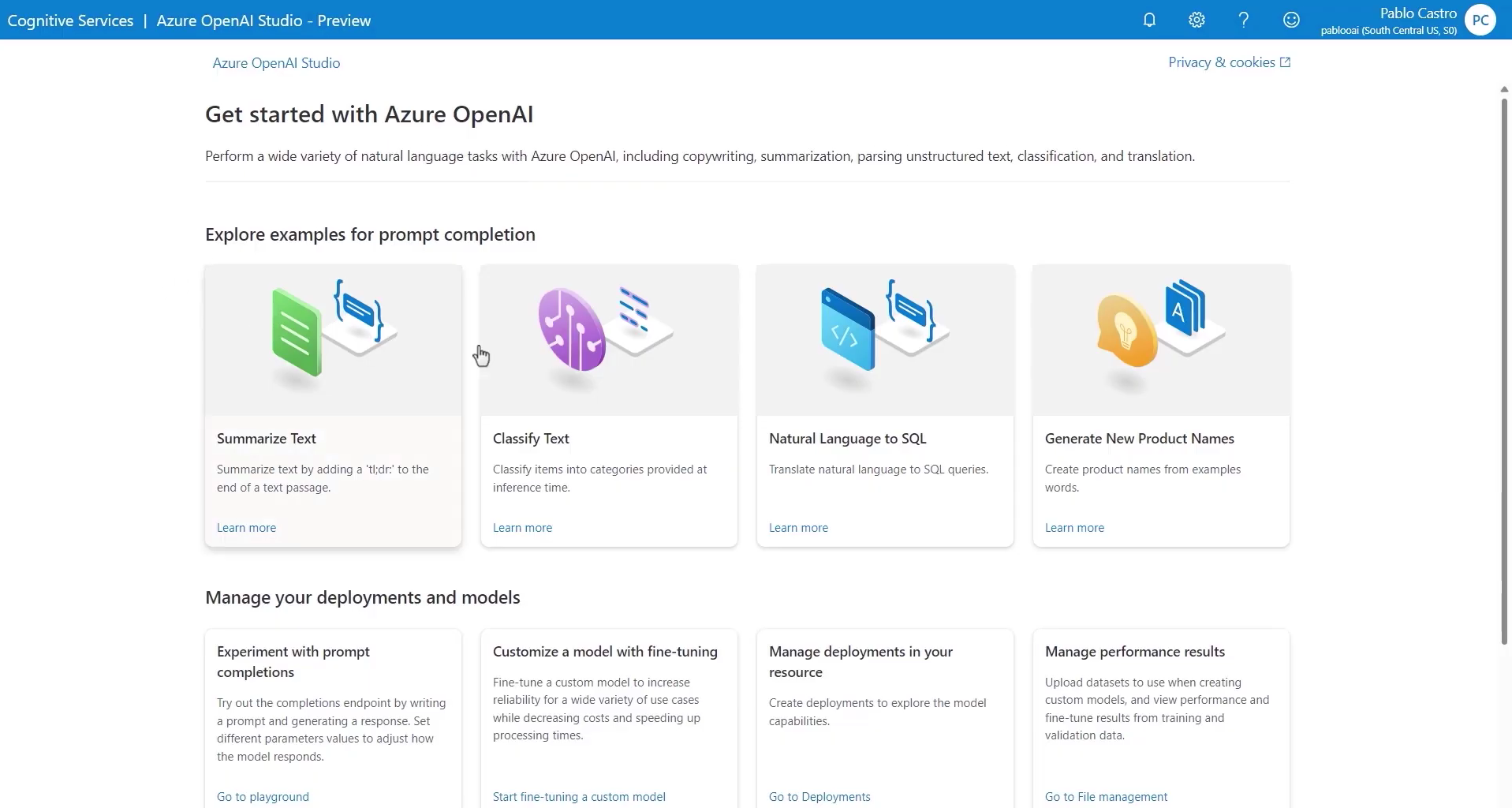1512x808 pixels.
Task: Click the Natural Language to SQL illustration
Action: (886, 339)
